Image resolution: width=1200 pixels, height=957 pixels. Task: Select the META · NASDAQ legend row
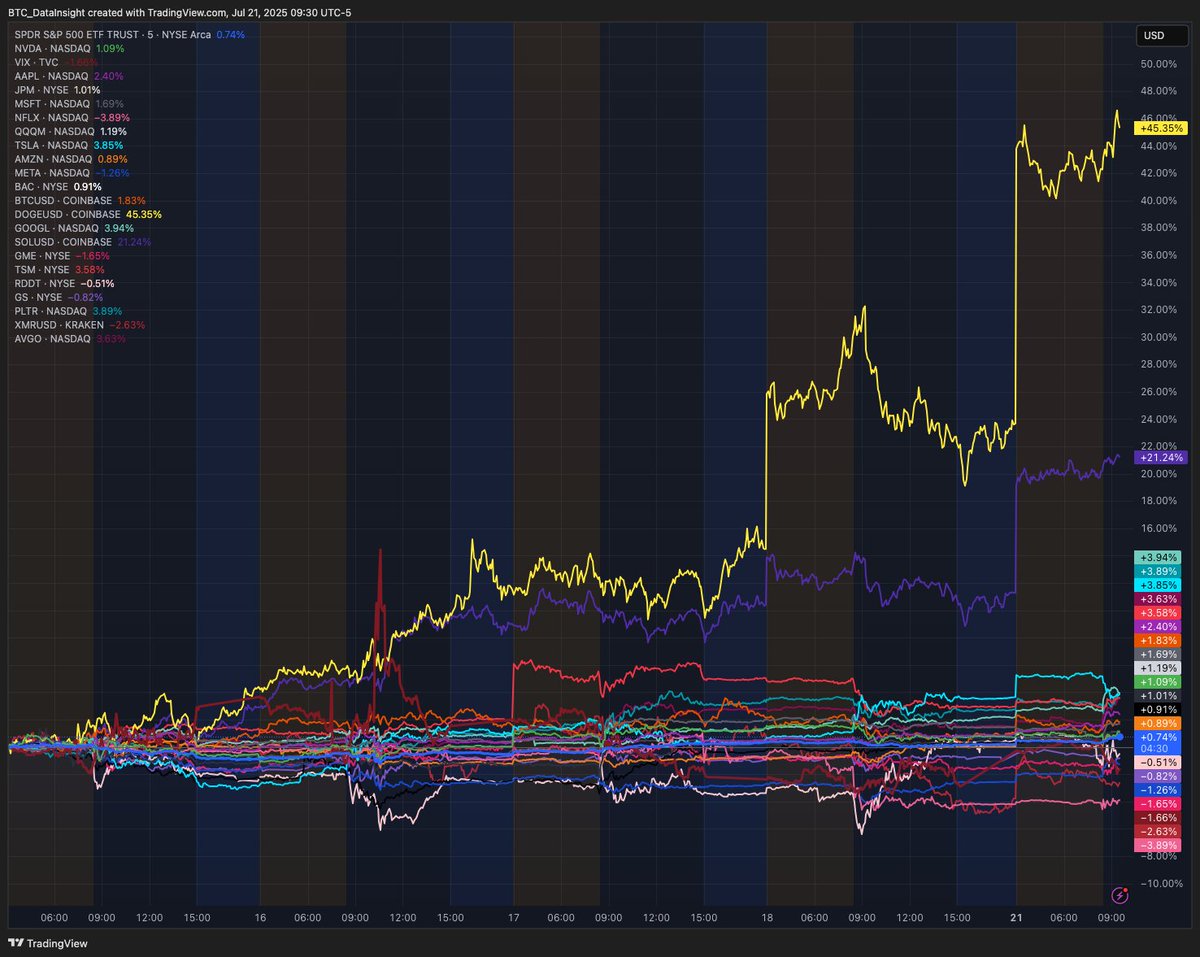tap(72, 173)
